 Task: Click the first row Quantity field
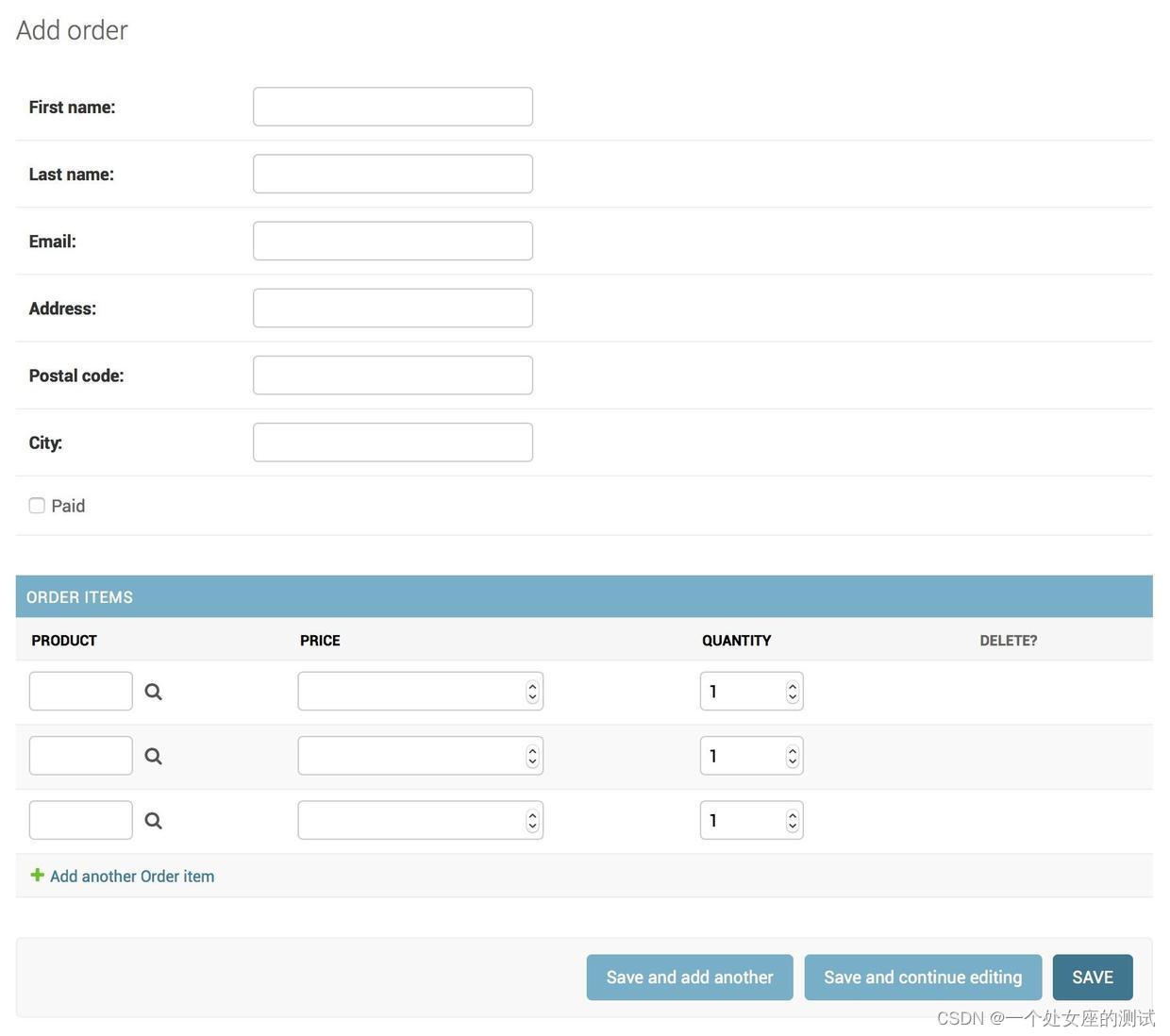pyautogui.click(x=751, y=692)
